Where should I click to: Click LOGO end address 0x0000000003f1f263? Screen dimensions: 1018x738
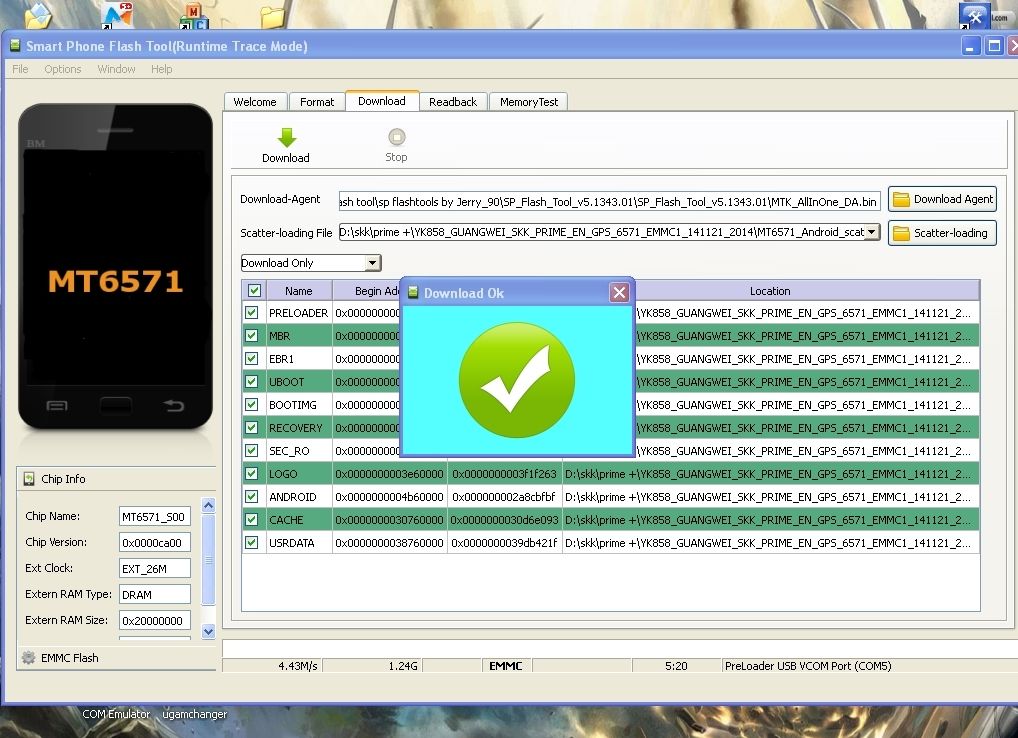pyautogui.click(x=504, y=474)
